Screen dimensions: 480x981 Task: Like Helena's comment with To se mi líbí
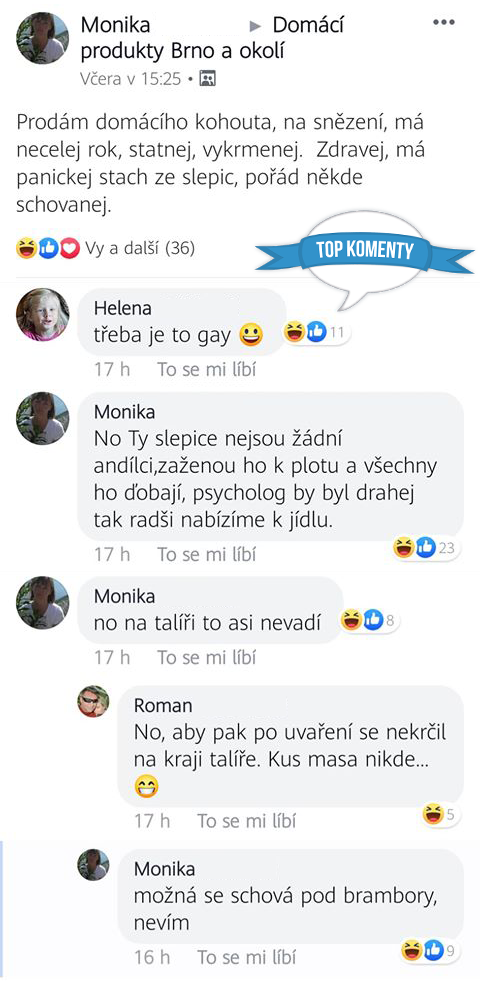207,369
